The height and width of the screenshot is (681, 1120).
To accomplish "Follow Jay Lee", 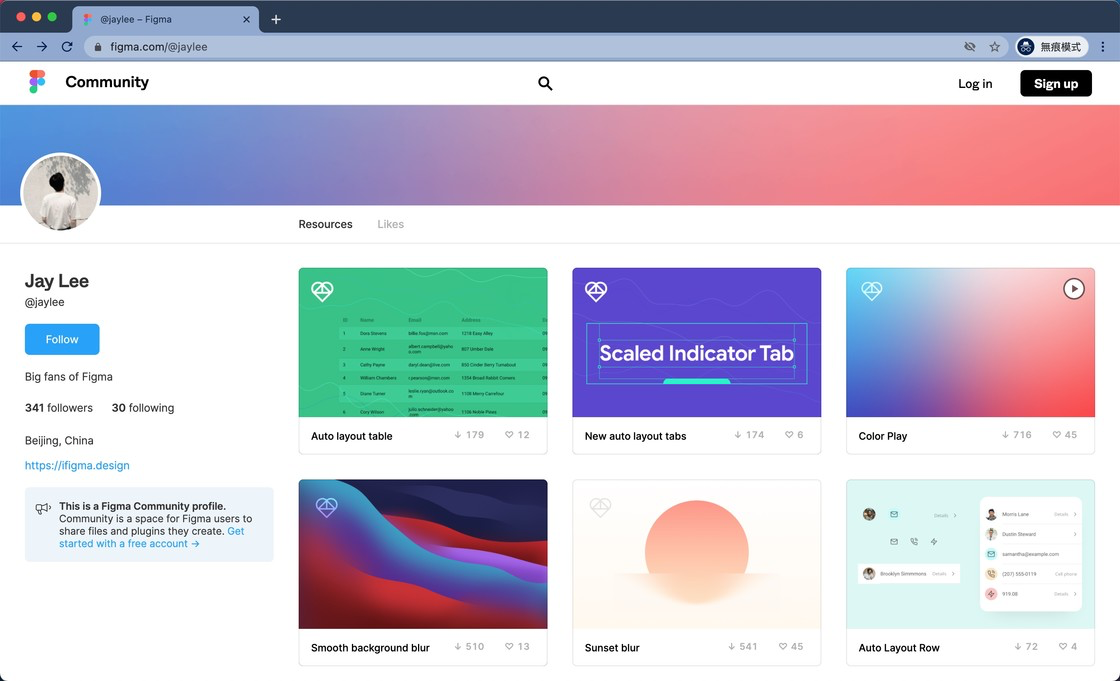I will point(62,339).
